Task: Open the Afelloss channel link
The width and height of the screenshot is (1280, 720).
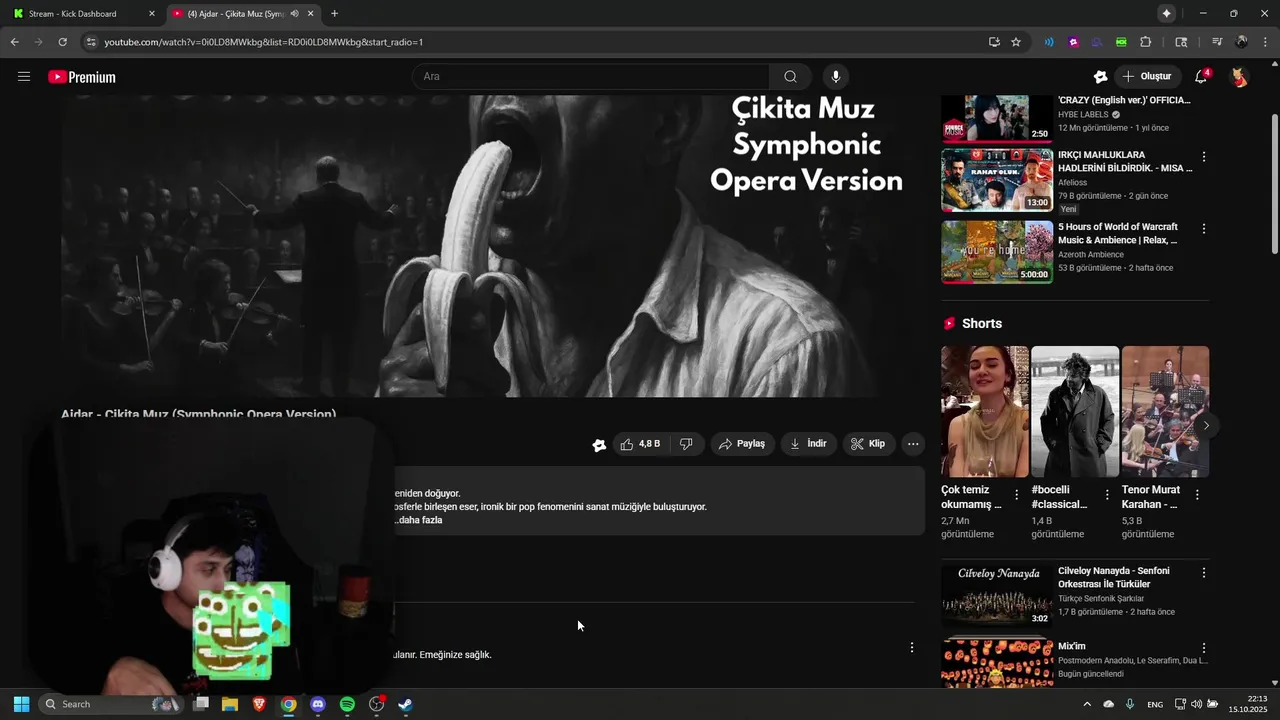Action: click(x=1071, y=183)
